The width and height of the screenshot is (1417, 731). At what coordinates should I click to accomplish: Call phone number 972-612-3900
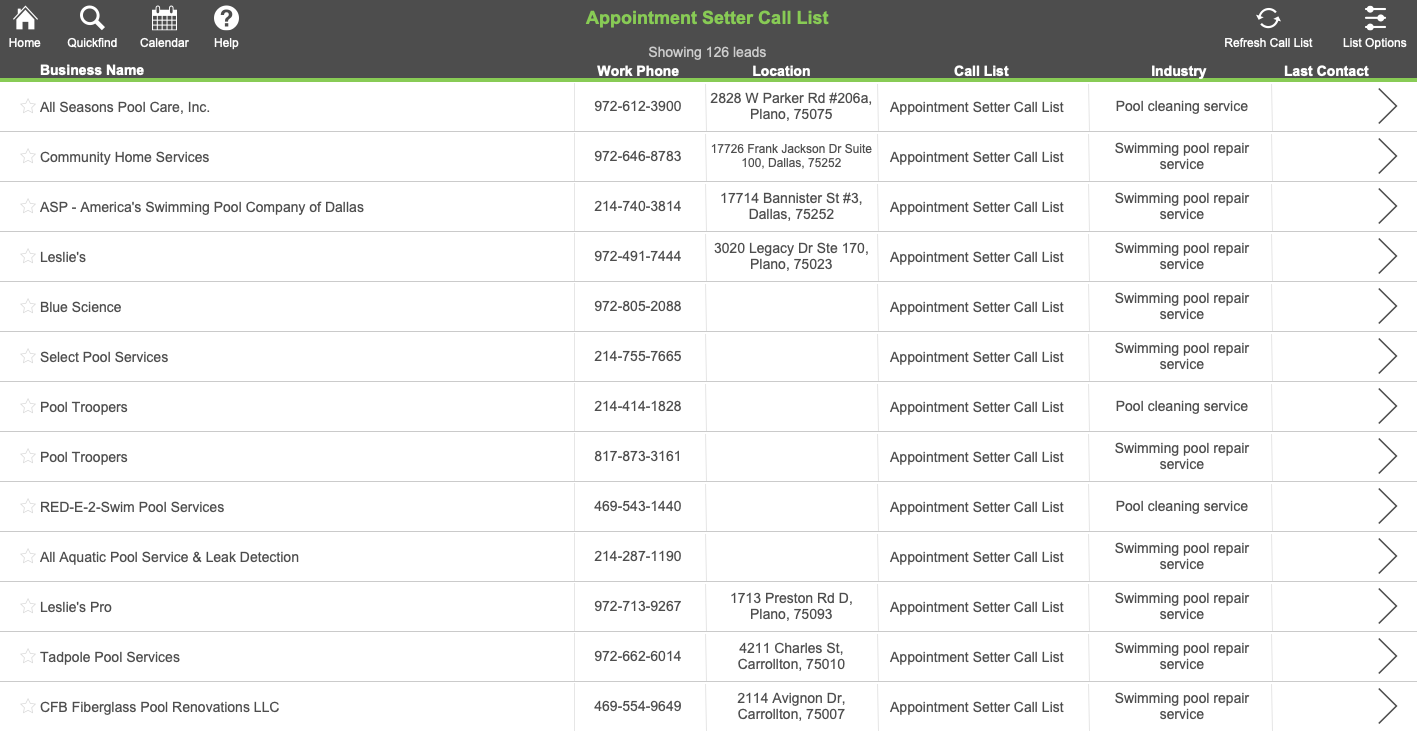coord(637,106)
